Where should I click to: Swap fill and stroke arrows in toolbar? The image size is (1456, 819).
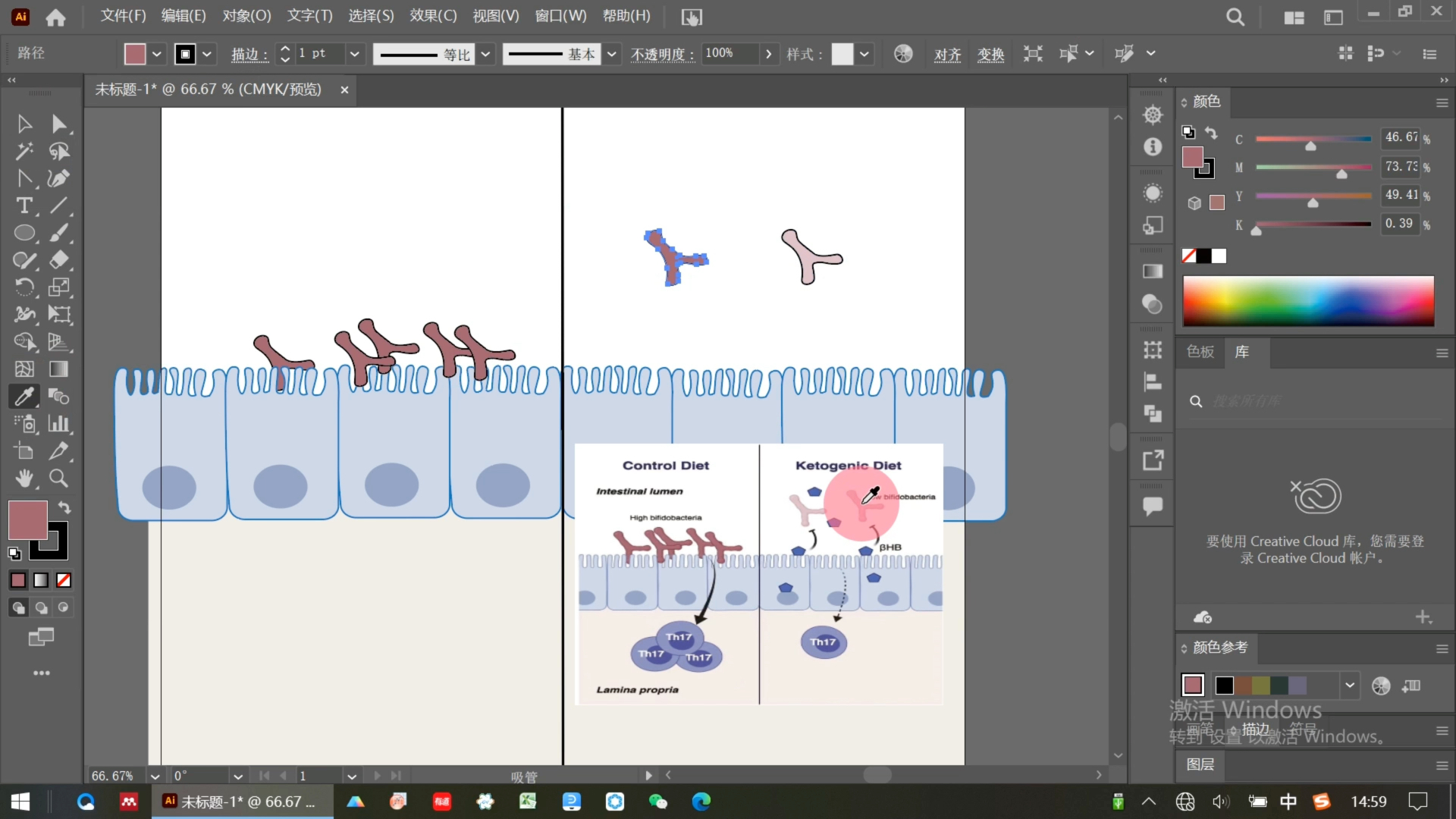(64, 507)
